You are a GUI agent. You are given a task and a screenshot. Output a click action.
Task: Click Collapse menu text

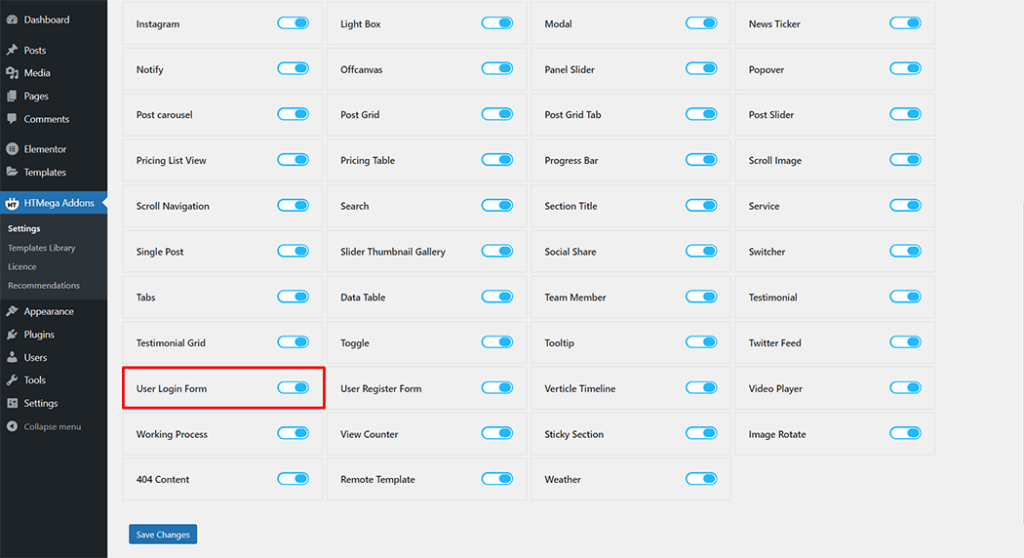(52, 427)
